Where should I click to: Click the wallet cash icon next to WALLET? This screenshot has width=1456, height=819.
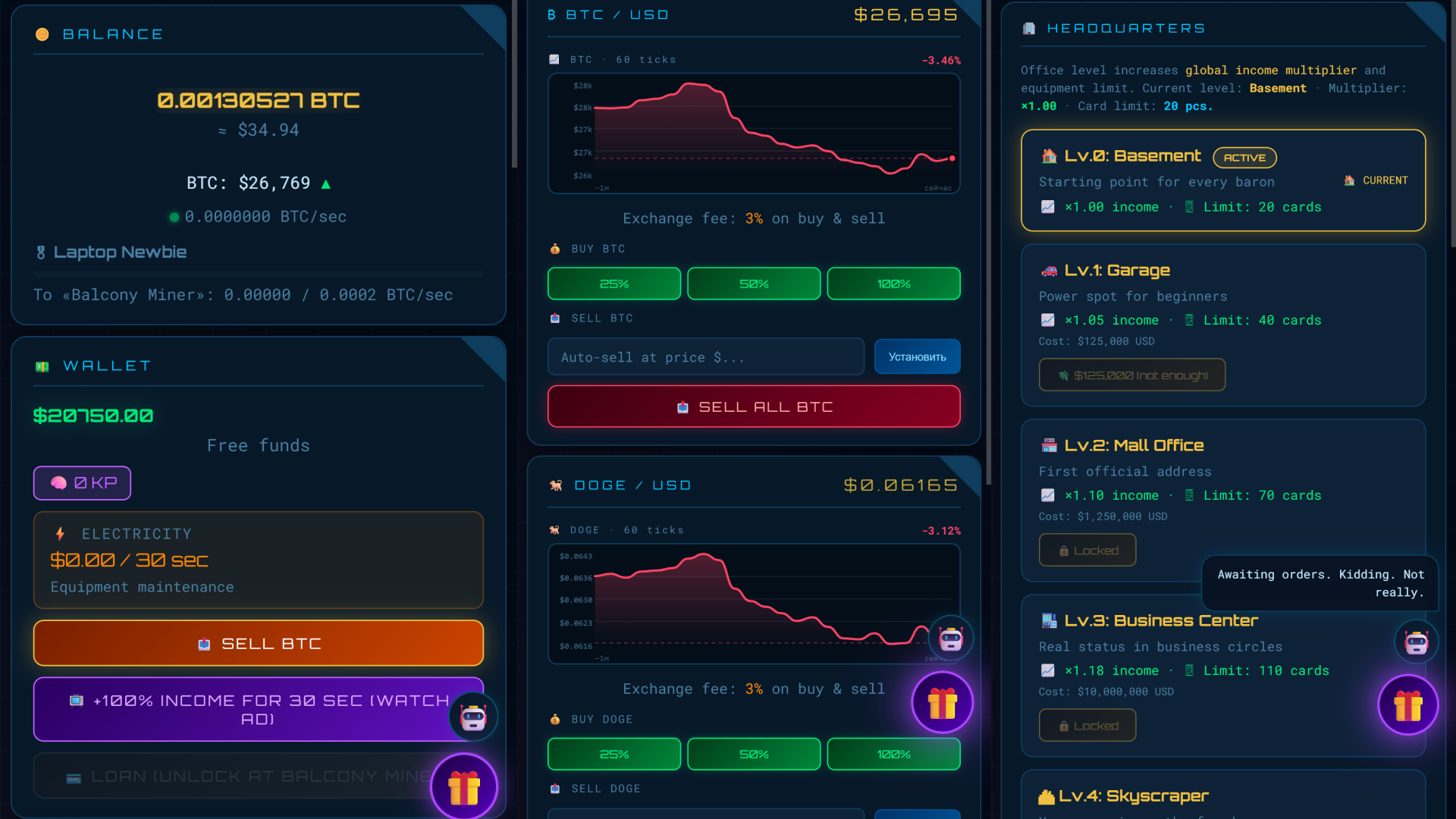pyautogui.click(x=42, y=366)
